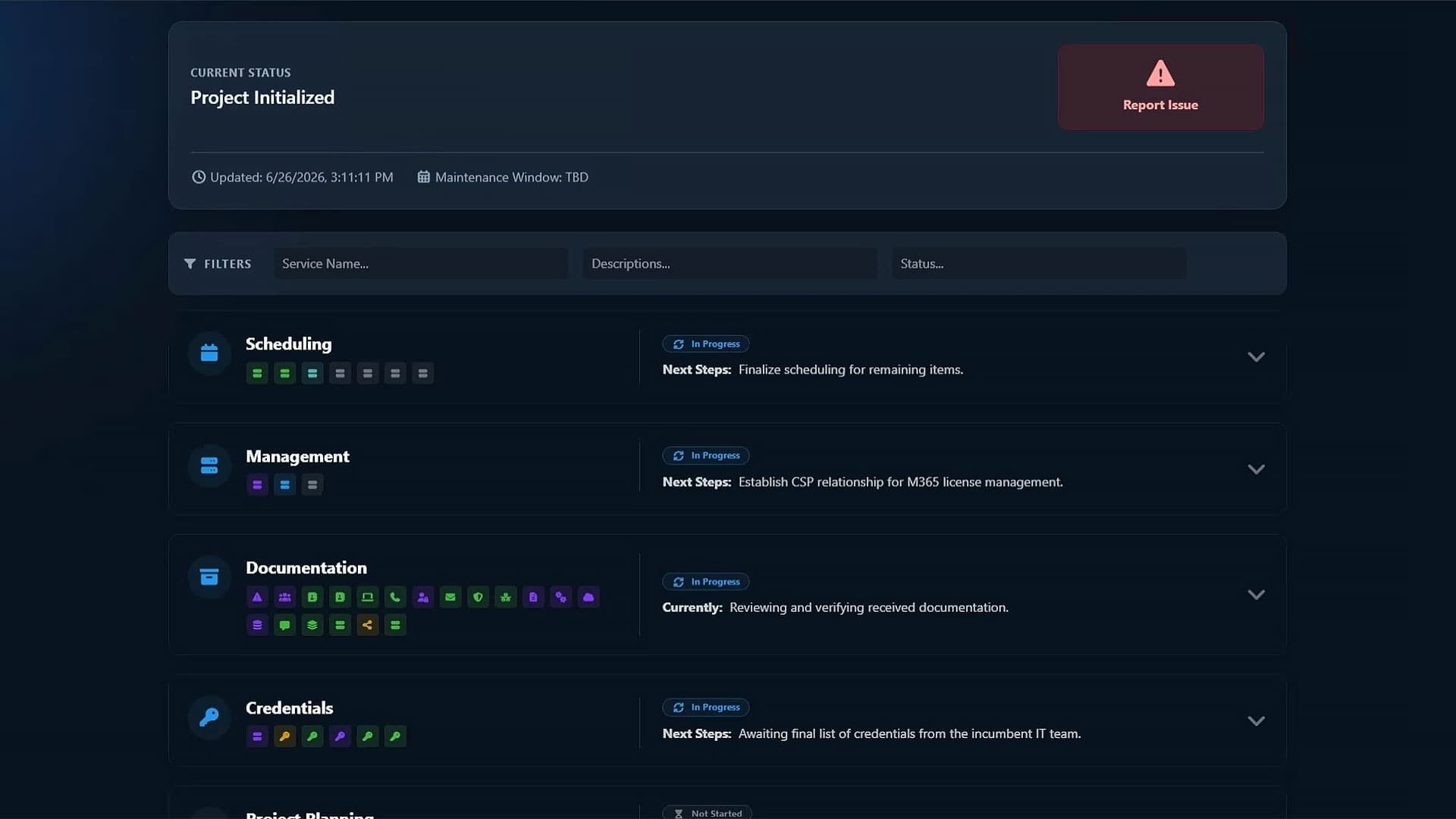Viewport: 1456px width, 819px height.
Task: Click the clock icon beside Updated timestamp
Action: 199,177
